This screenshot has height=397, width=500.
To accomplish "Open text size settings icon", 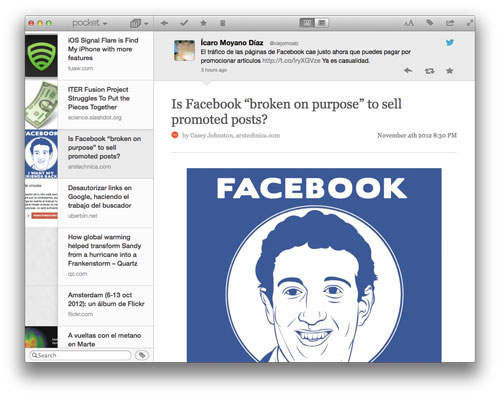I will click(409, 23).
